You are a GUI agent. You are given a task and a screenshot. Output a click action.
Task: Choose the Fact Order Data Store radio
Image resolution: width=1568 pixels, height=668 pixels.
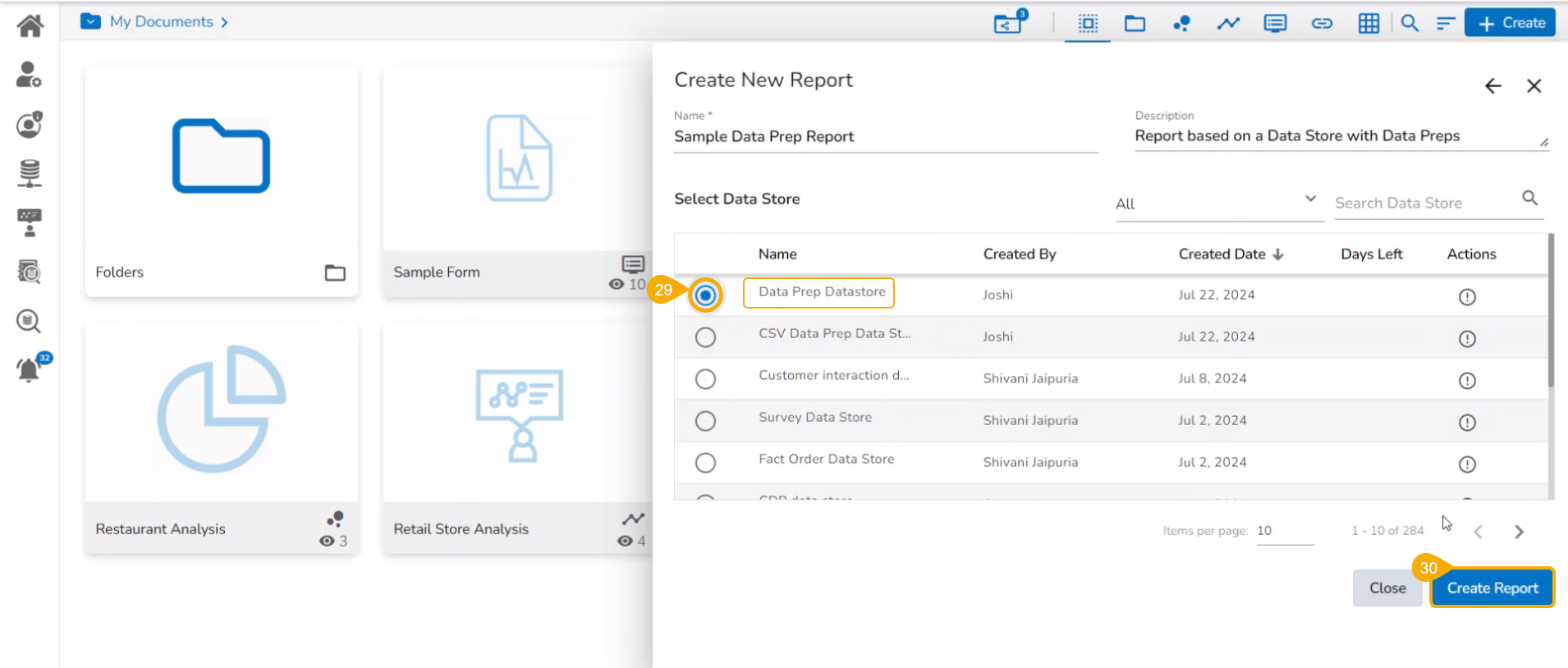(x=705, y=463)
